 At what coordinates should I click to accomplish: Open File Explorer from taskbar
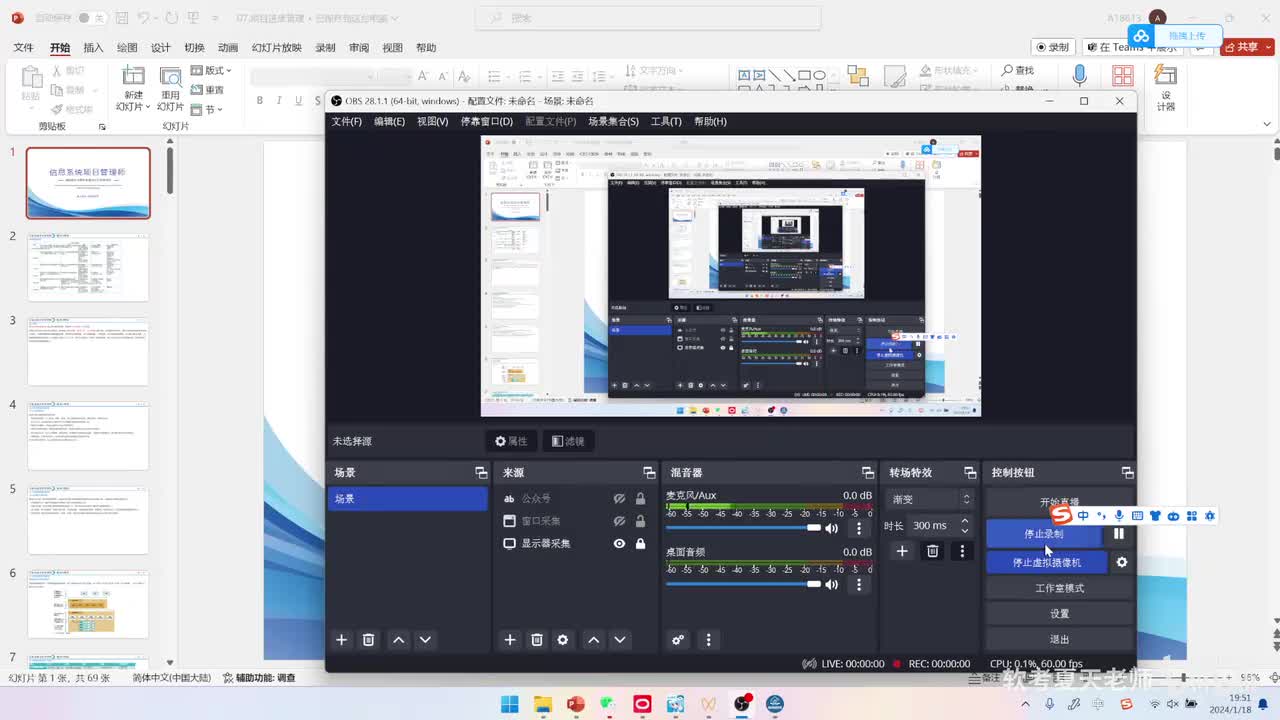click(x=543, y=704)
